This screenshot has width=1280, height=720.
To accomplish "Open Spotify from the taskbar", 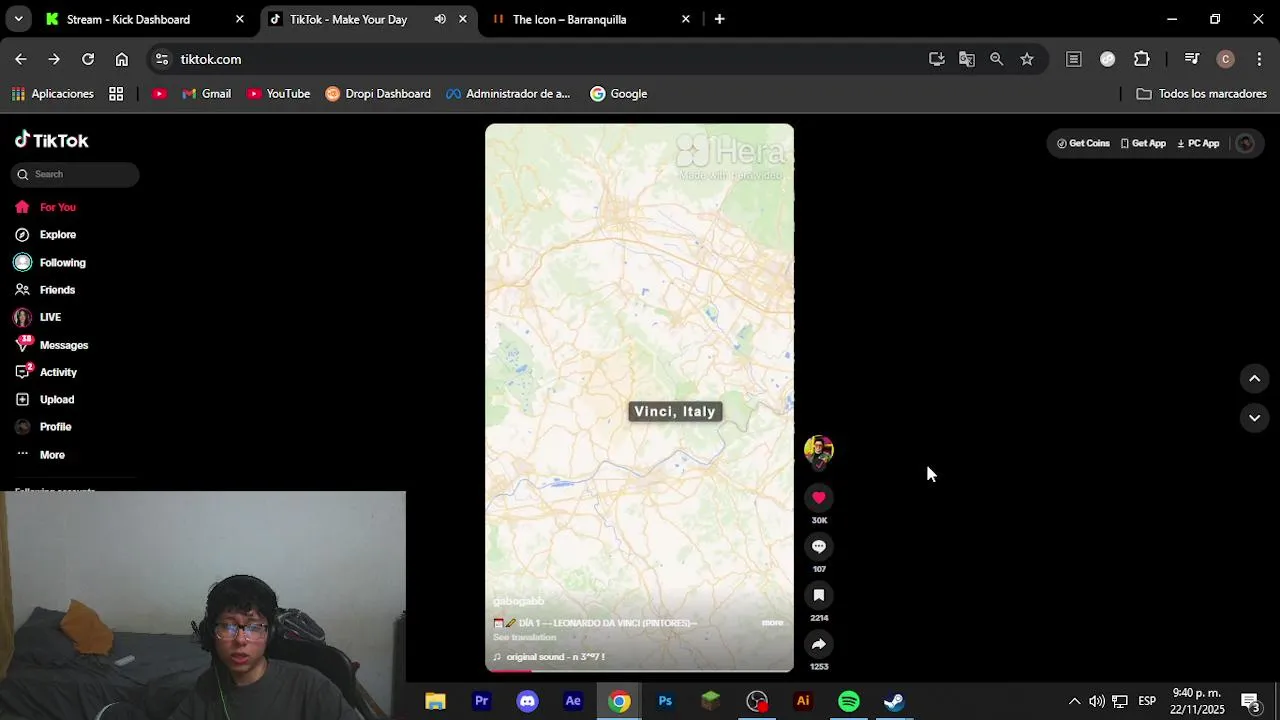I will [x=849, y=701].
